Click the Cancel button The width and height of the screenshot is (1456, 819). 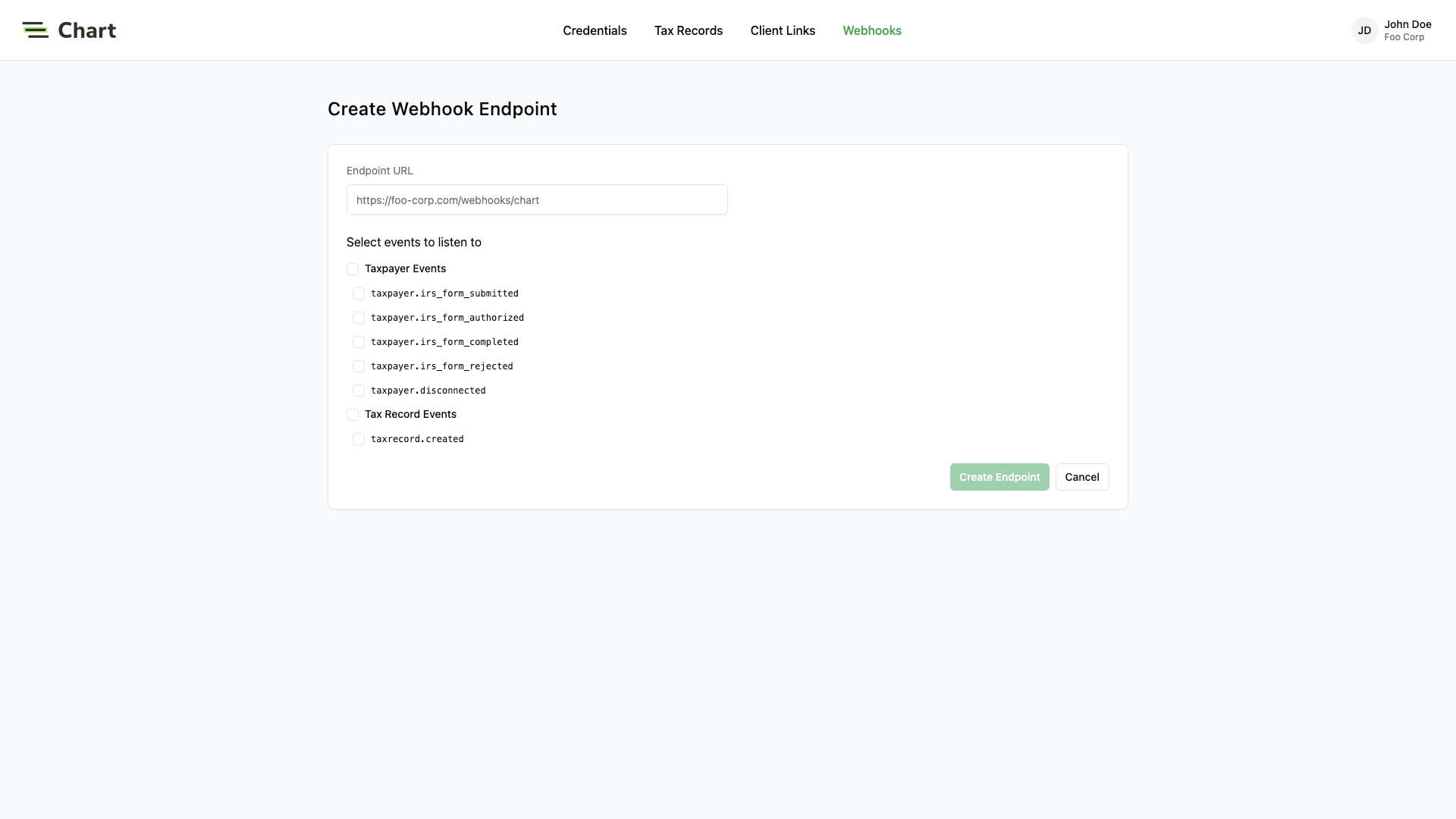click(x=1081, y=477)
